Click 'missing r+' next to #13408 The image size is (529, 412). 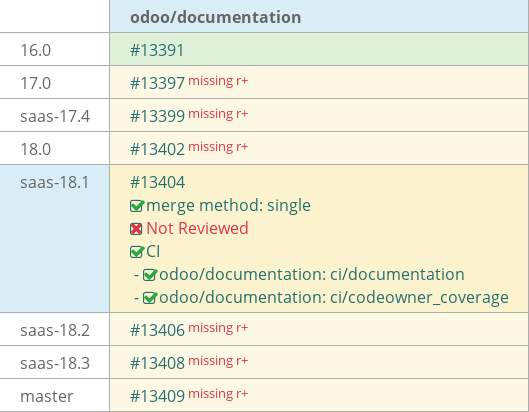pyautogui.click(x=218, y=361)
